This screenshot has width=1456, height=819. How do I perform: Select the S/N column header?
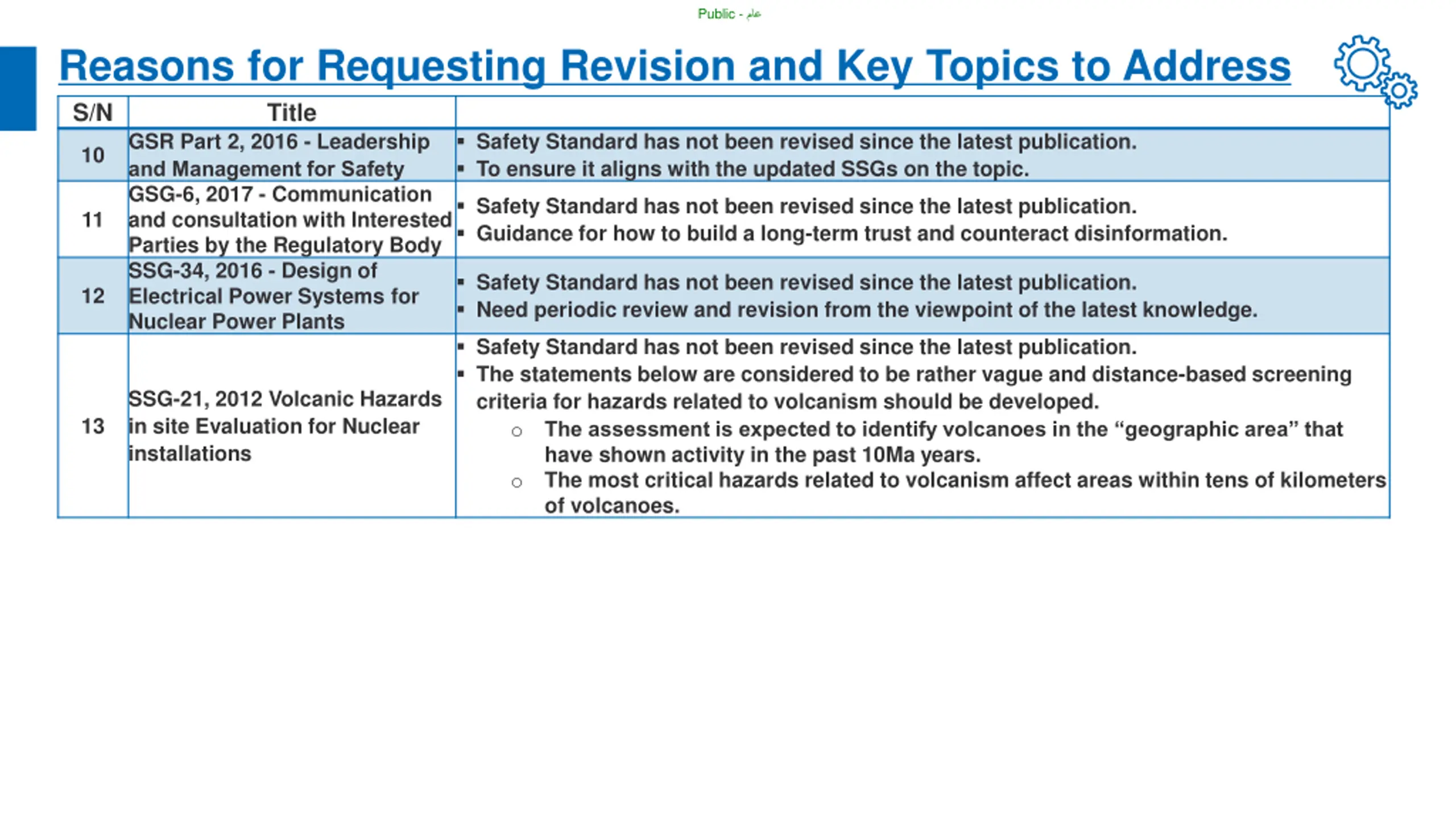[93, 112]
